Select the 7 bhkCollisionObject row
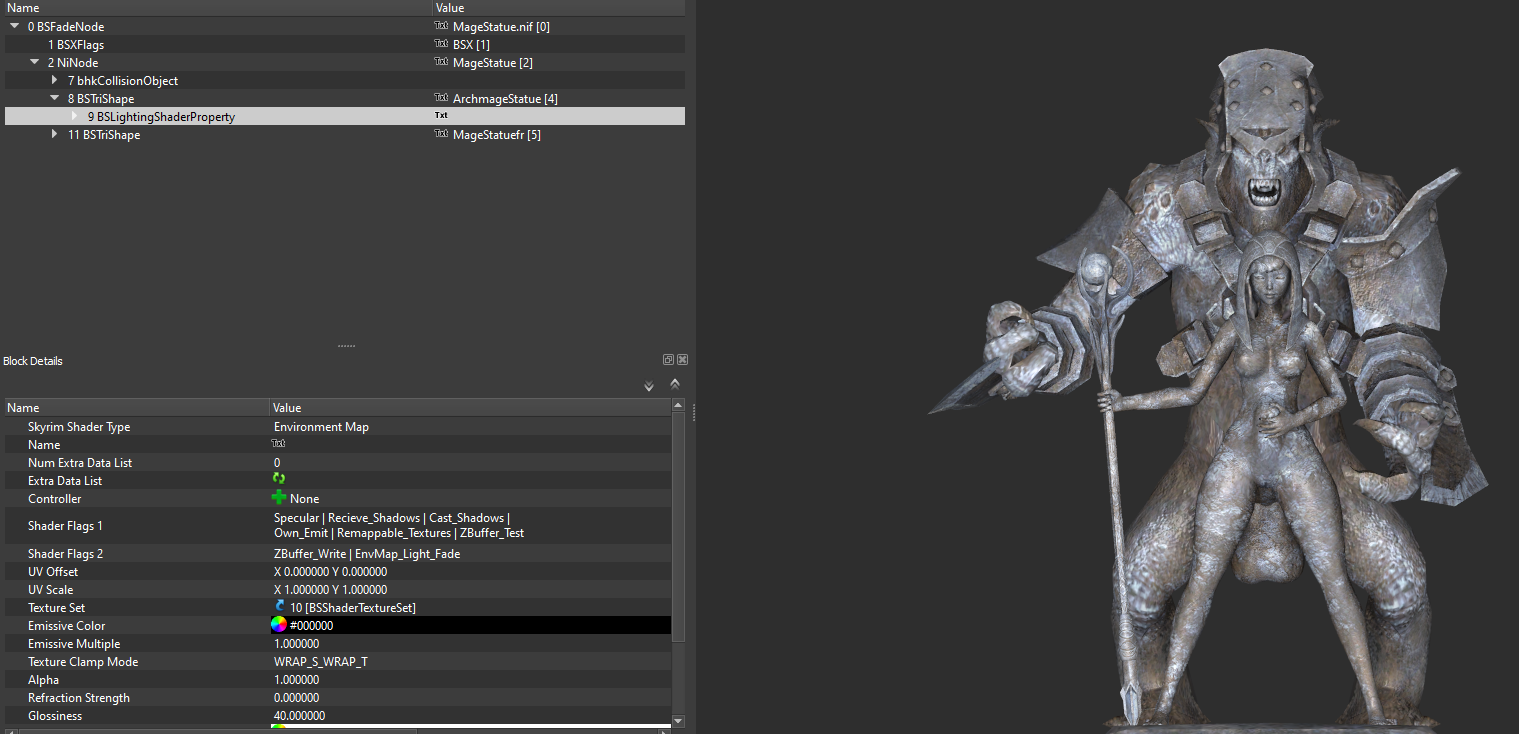This screenshot has width=1519, height=734. (x=345, y=80)
